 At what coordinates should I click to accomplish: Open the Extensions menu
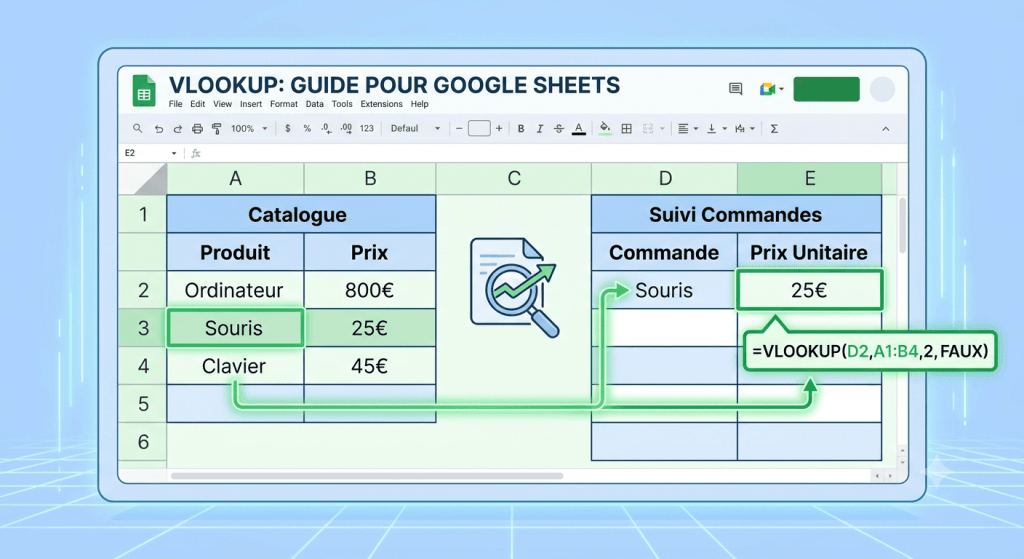[x=381, y=104]
